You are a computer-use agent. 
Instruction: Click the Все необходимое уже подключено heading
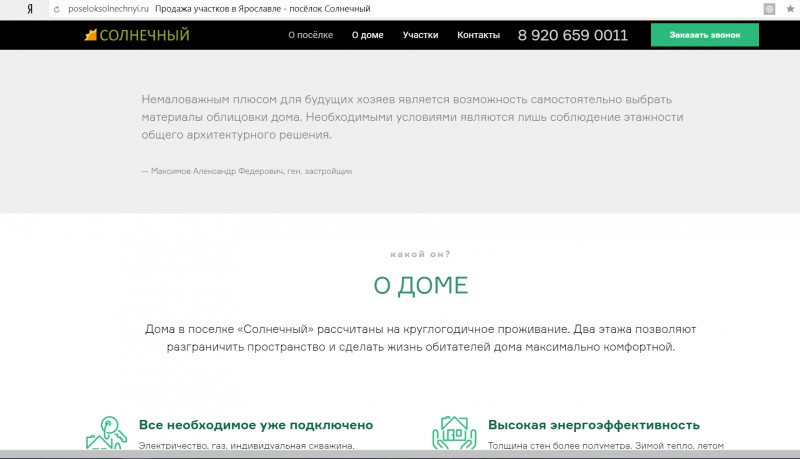[x=256, y=425]
